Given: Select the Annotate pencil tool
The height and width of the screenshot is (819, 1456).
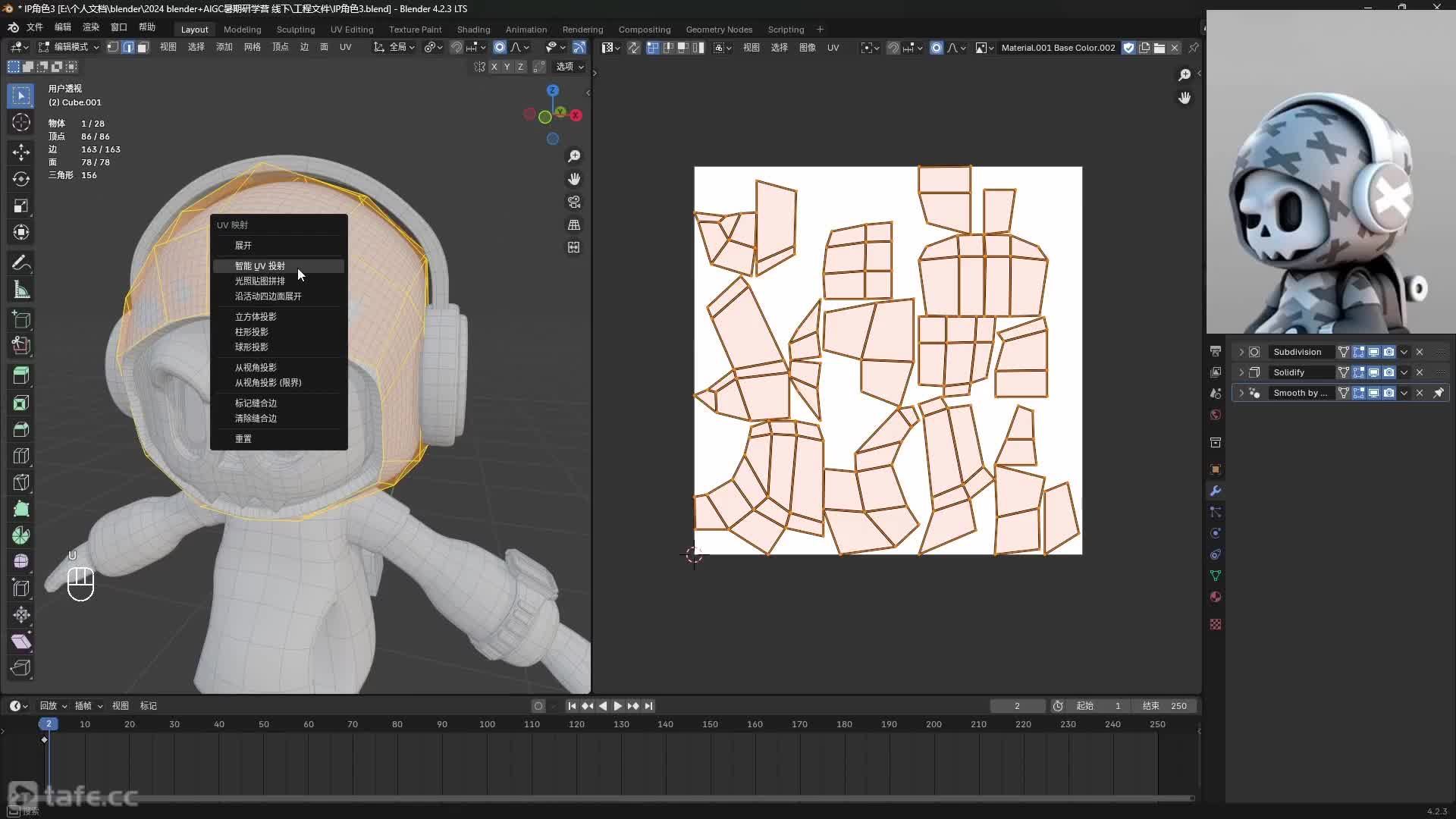Looking at the screenshot, I should [x=21, y=262].
